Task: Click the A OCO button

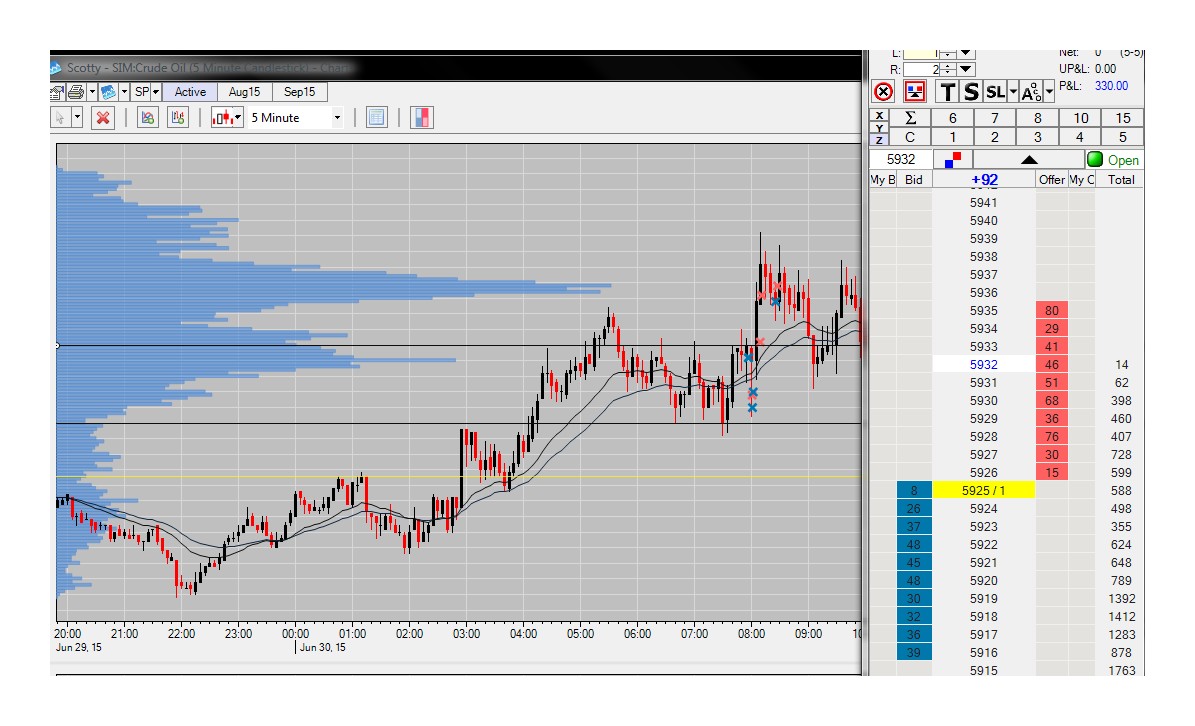Action: pos(1031,92)
